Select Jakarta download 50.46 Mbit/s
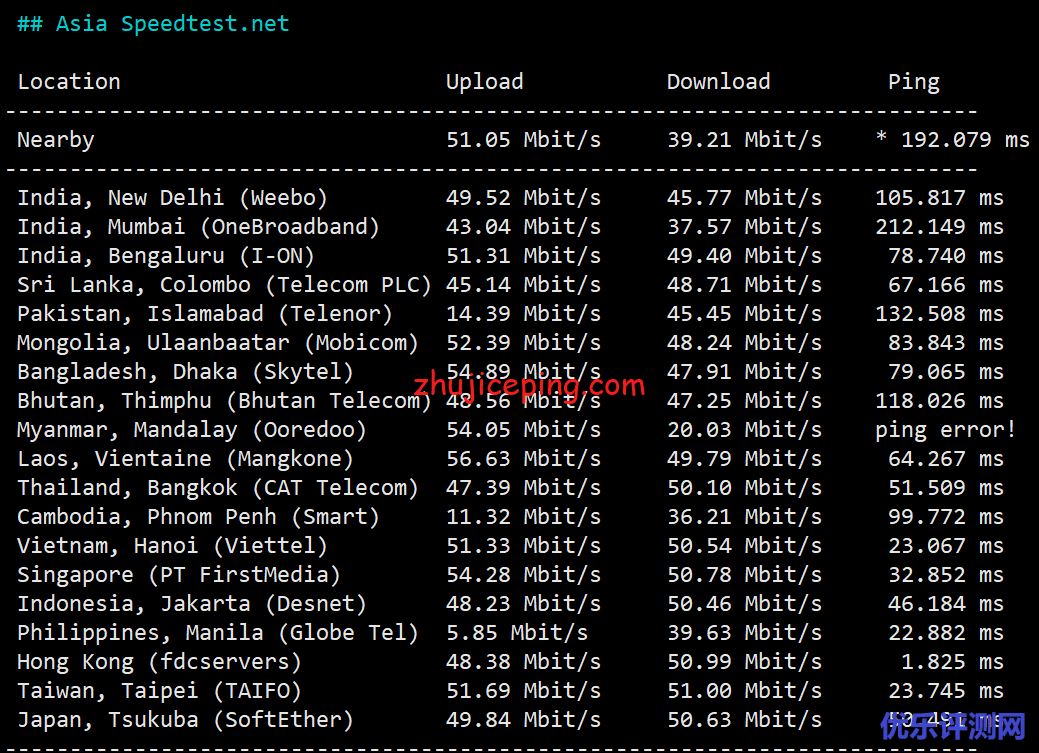Screen dimensions: 1039x753 point(744,604)
